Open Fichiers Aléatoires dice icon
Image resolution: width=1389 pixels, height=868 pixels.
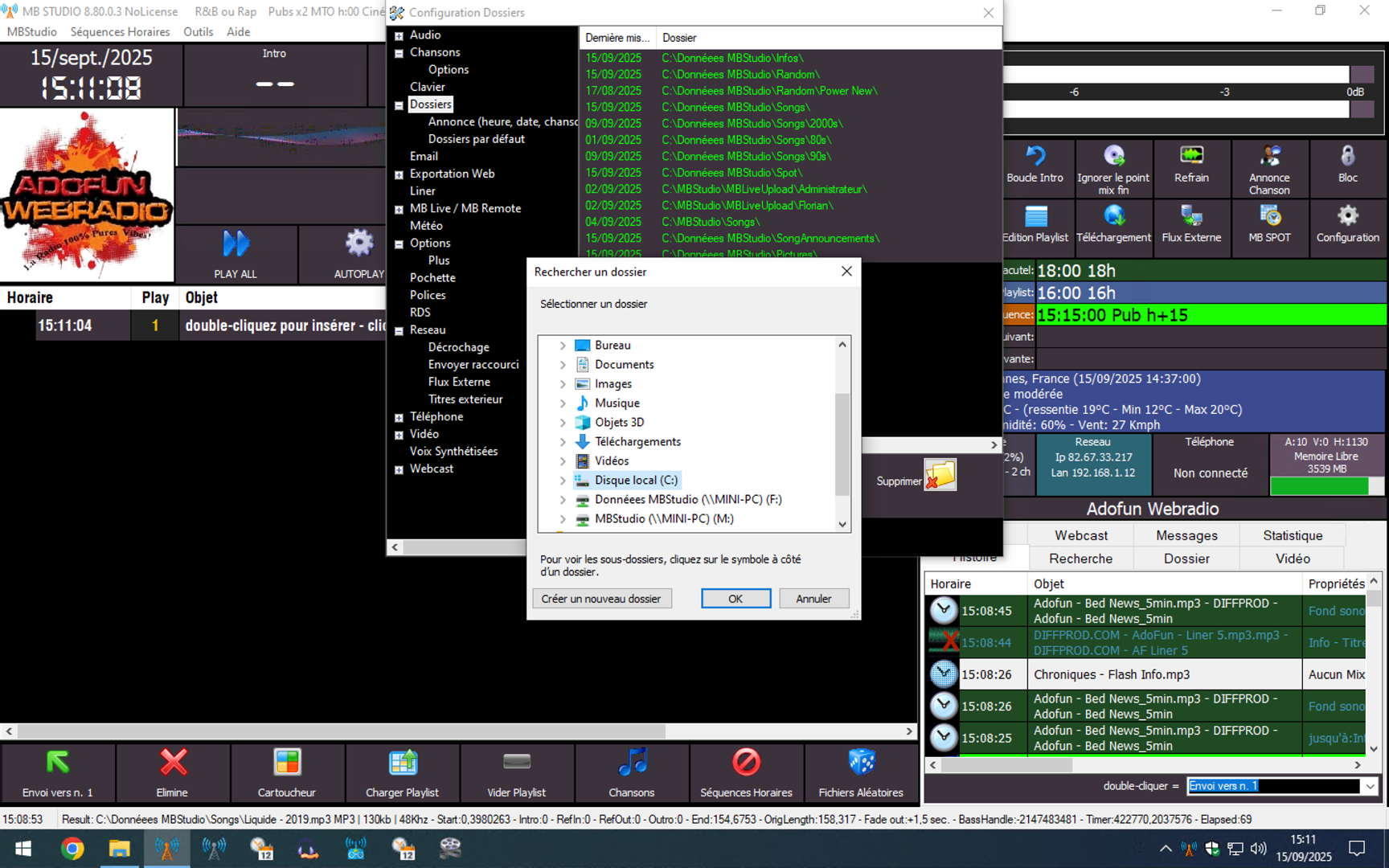coord(860,763)
